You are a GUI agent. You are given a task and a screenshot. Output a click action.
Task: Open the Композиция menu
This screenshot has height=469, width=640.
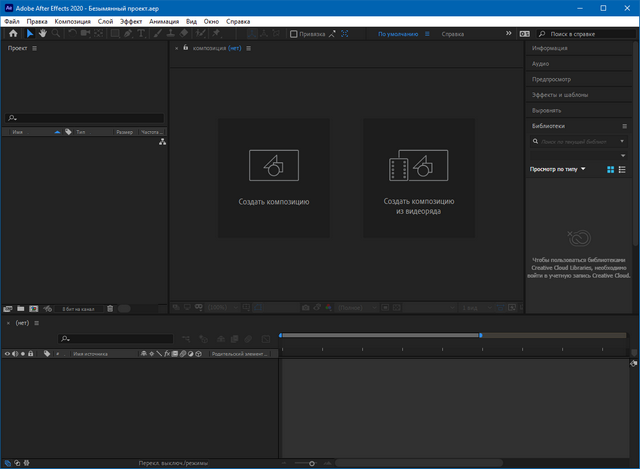(x=72, y=20)
